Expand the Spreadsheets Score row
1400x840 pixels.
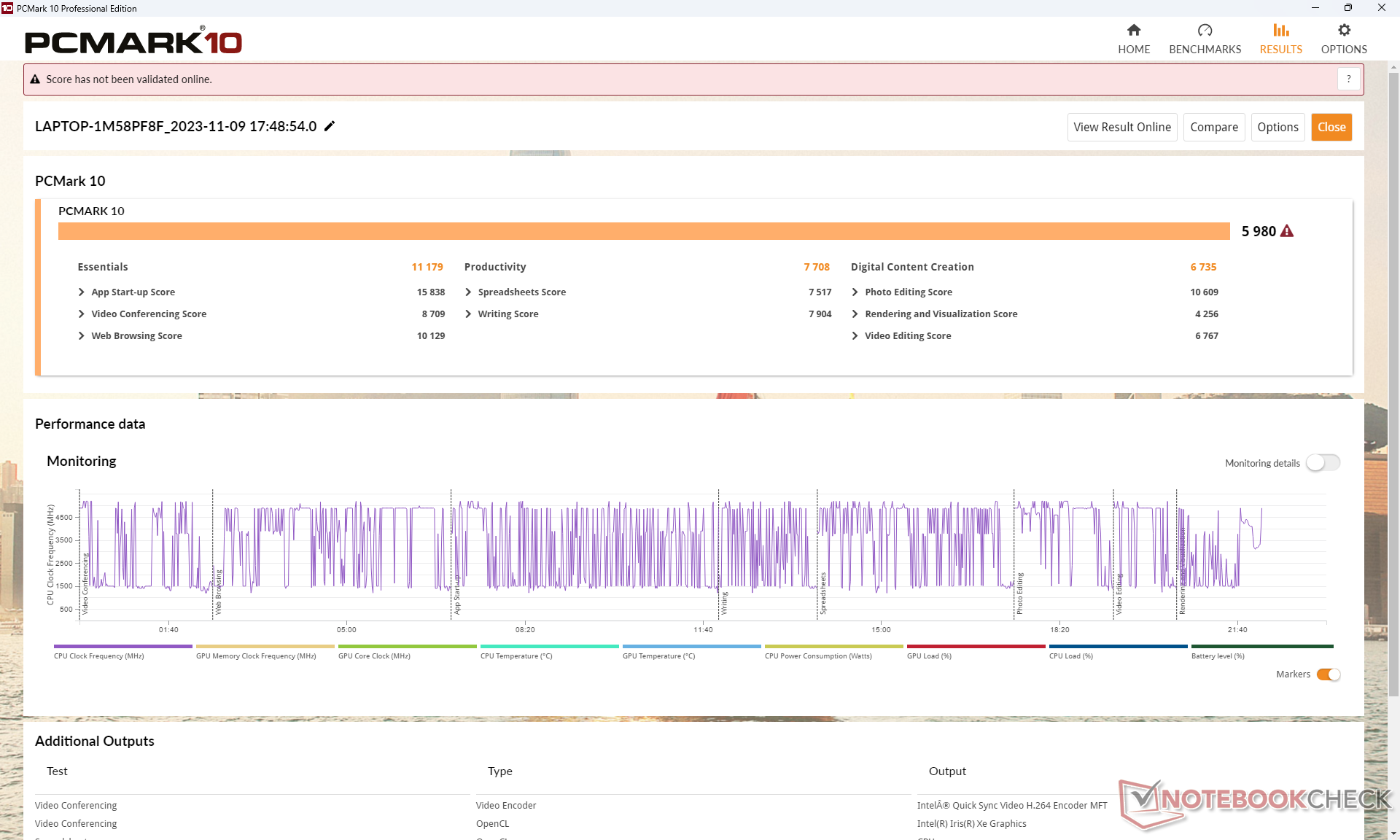(x=468, y=292)
